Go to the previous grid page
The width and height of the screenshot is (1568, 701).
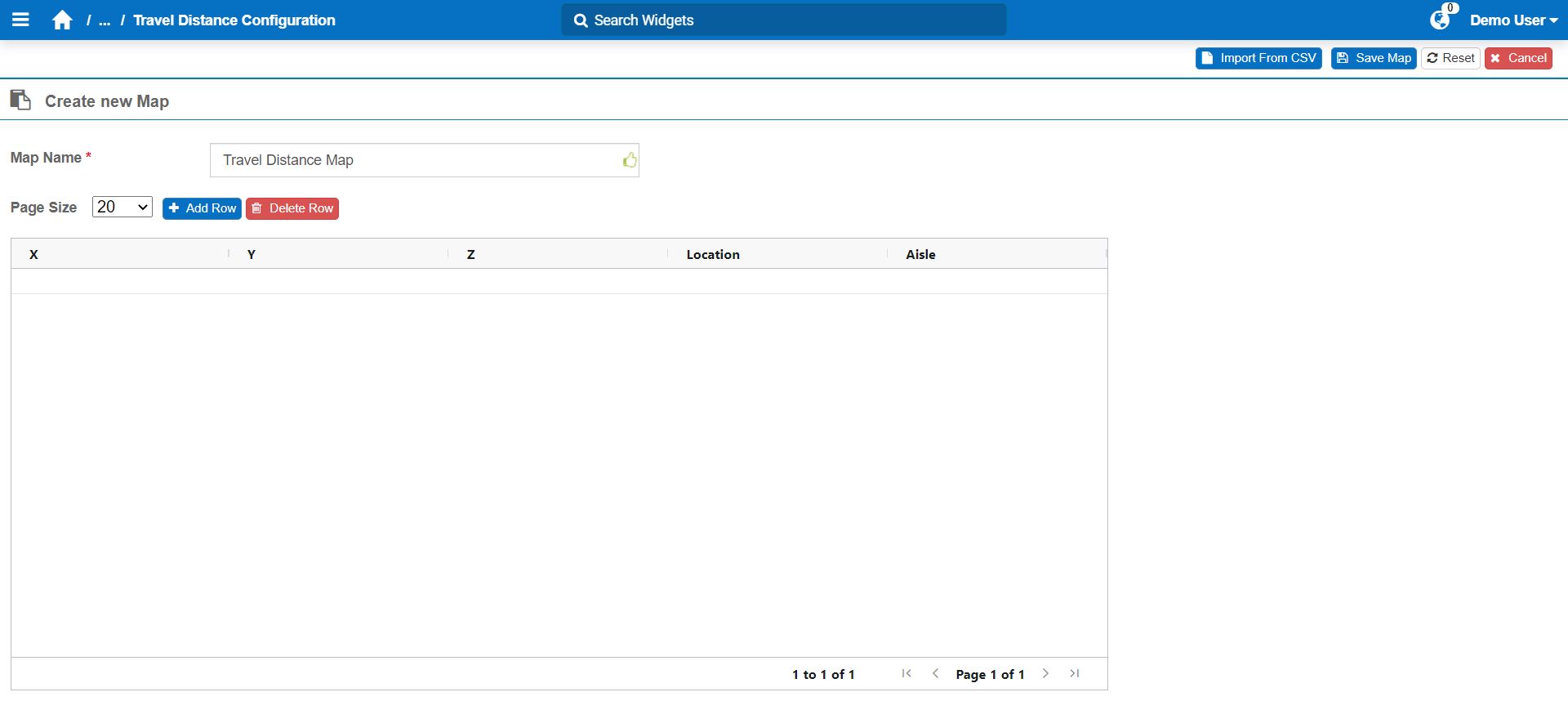coord(935,674)
